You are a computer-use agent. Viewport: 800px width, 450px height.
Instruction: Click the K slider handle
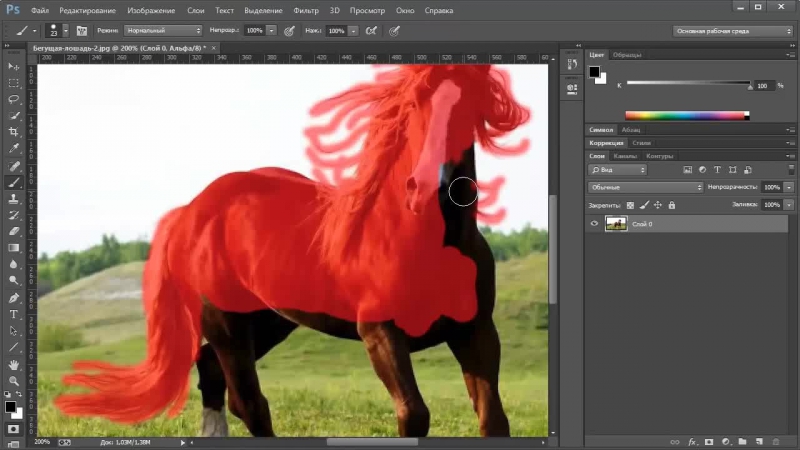coord(750,87)
